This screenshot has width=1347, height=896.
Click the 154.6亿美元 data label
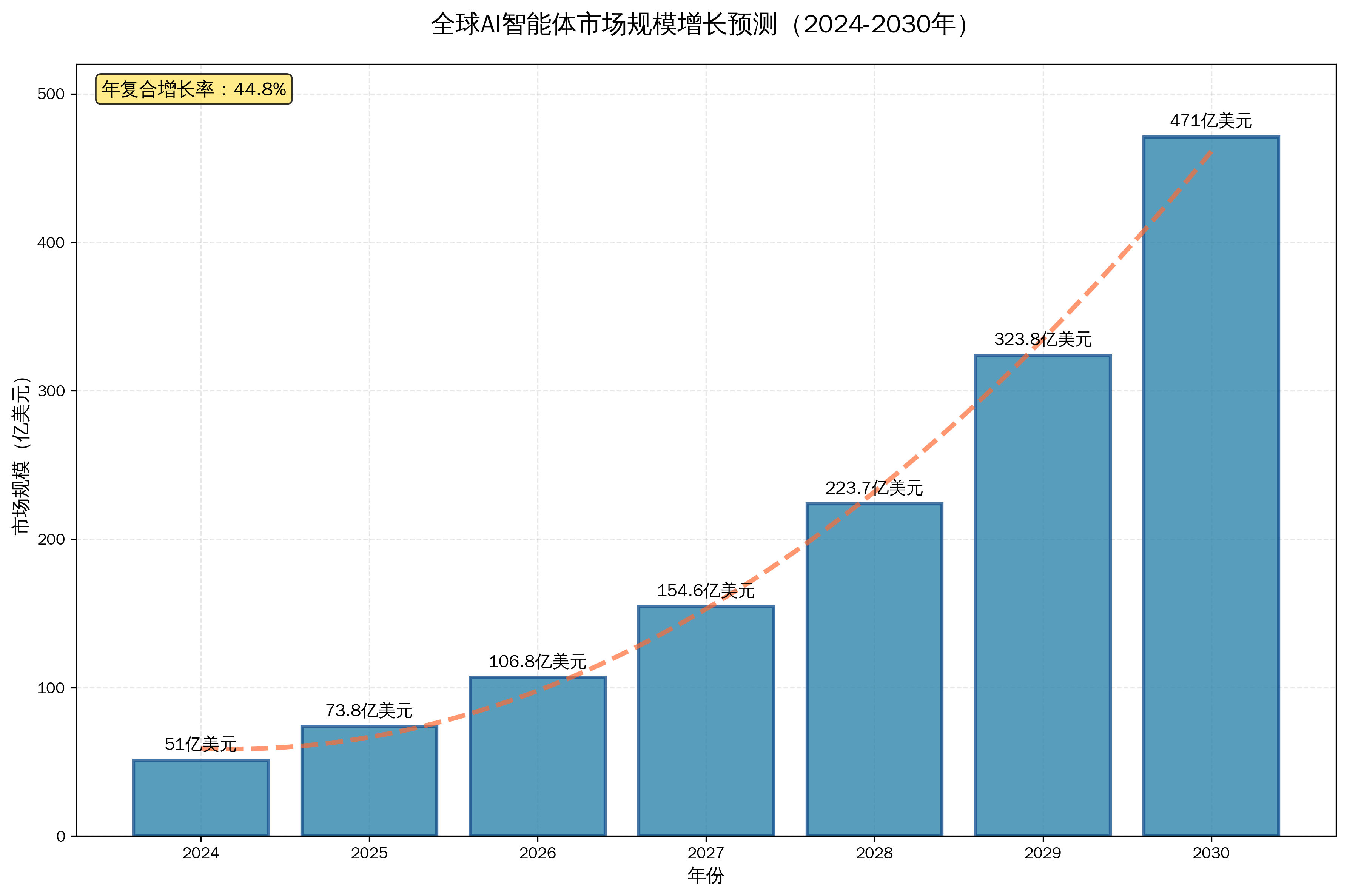706,590
